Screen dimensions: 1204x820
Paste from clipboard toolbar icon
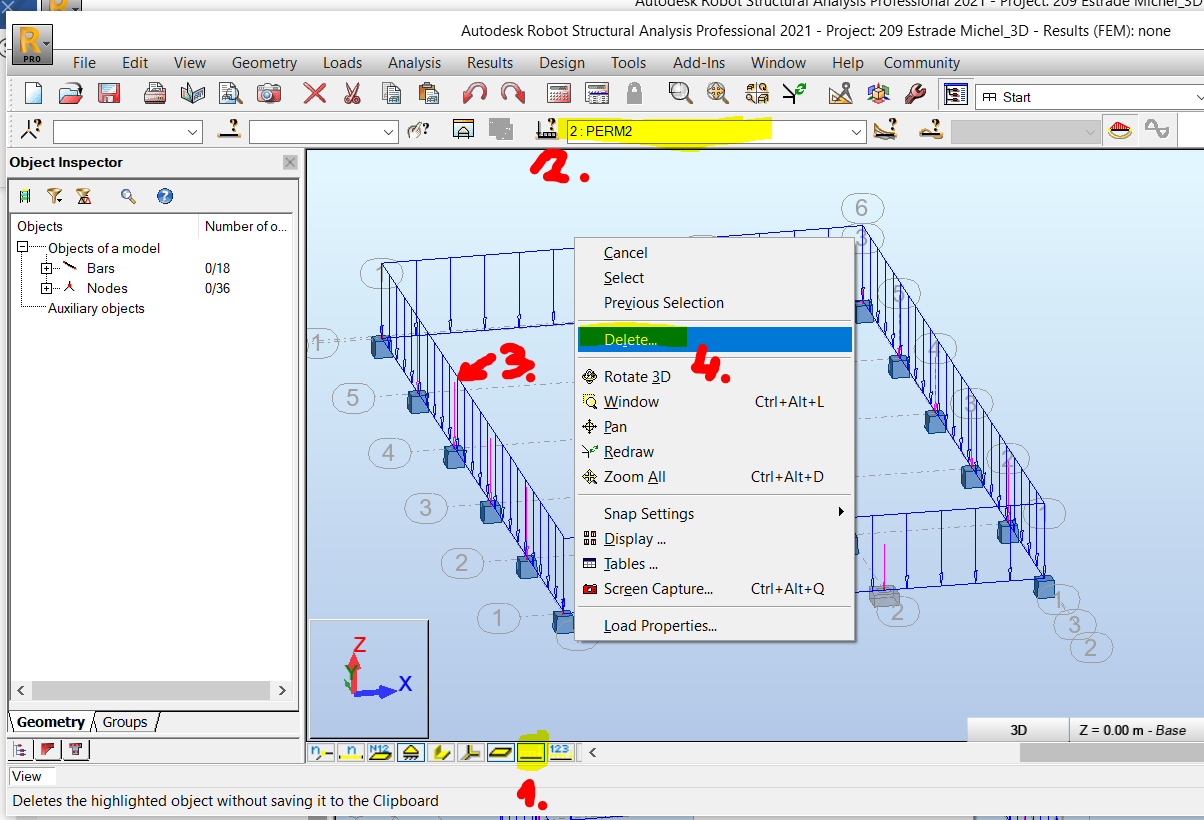(x=429, y=94)
